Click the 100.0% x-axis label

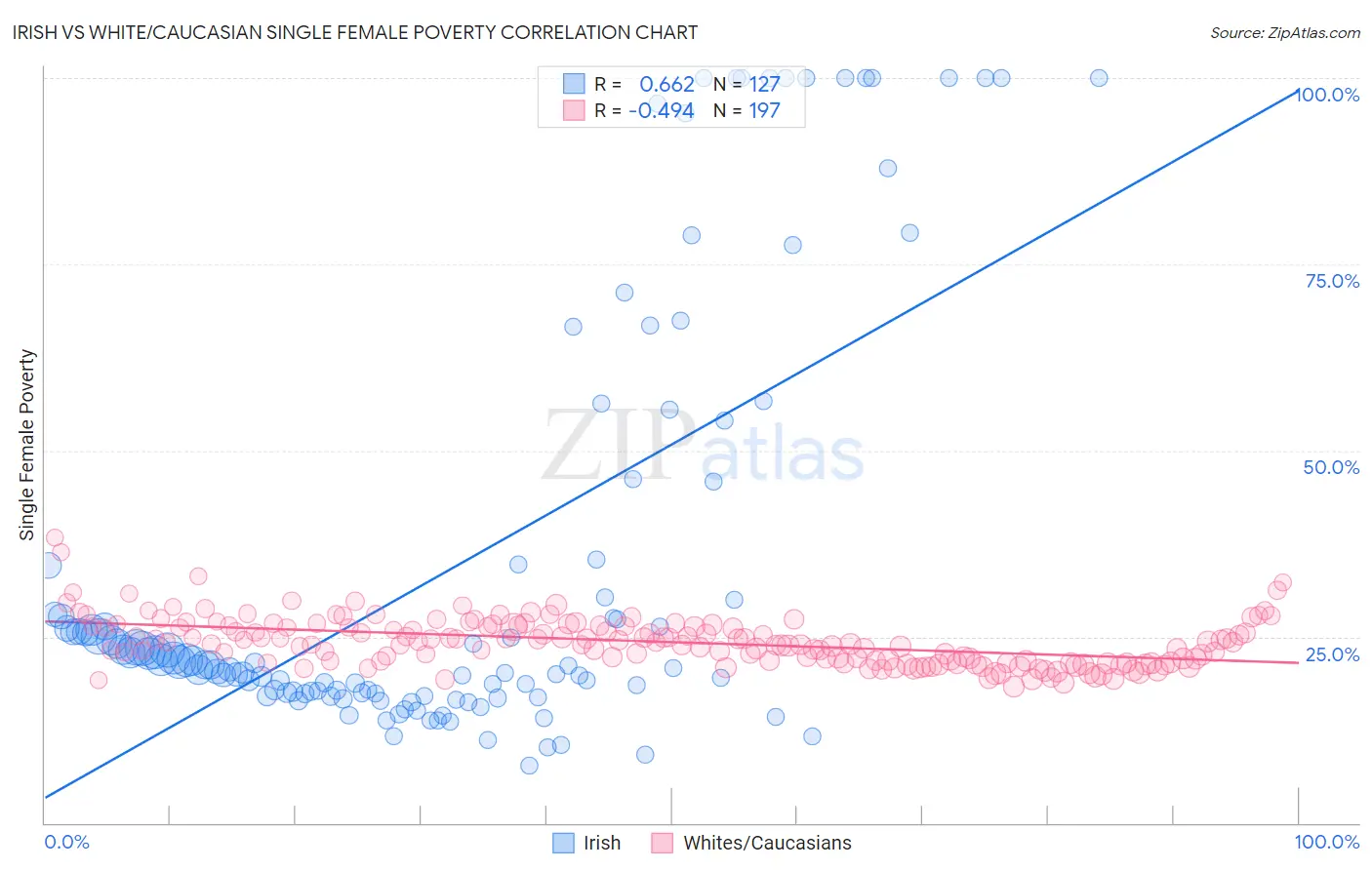(x=1326, y=842)
